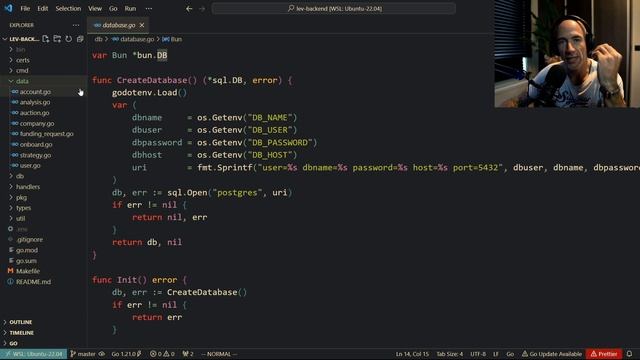
Task: Create a new folder in explorer
Action: (57, 39)
